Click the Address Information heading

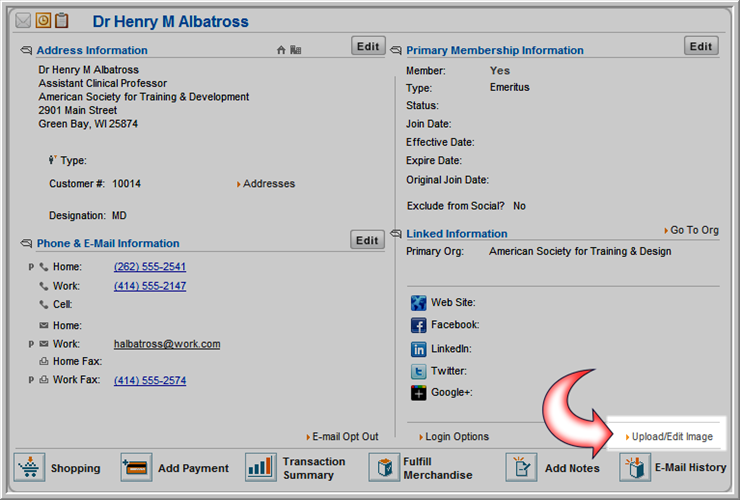[x=92, y=50]
